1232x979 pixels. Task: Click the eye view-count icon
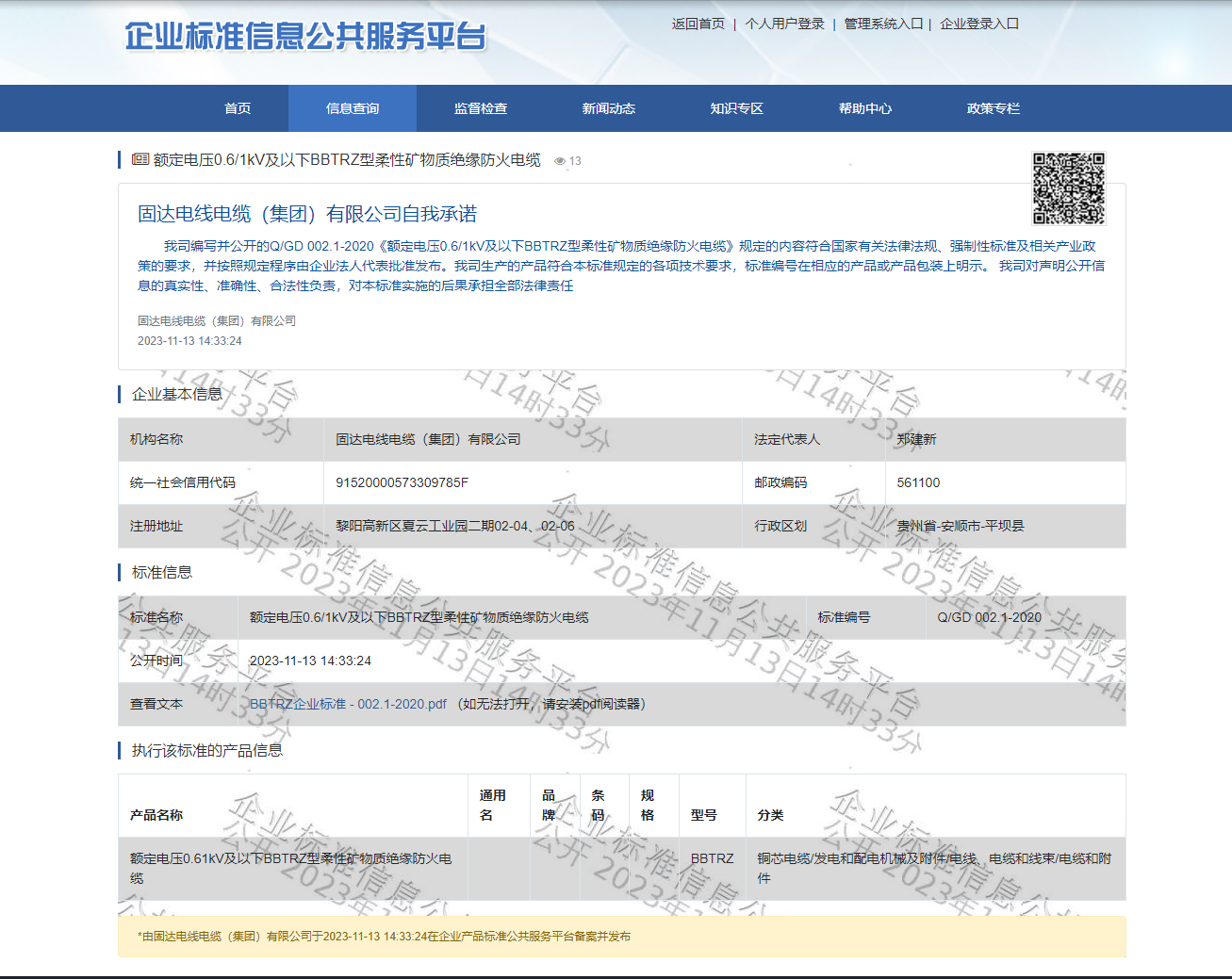[560, 161]
